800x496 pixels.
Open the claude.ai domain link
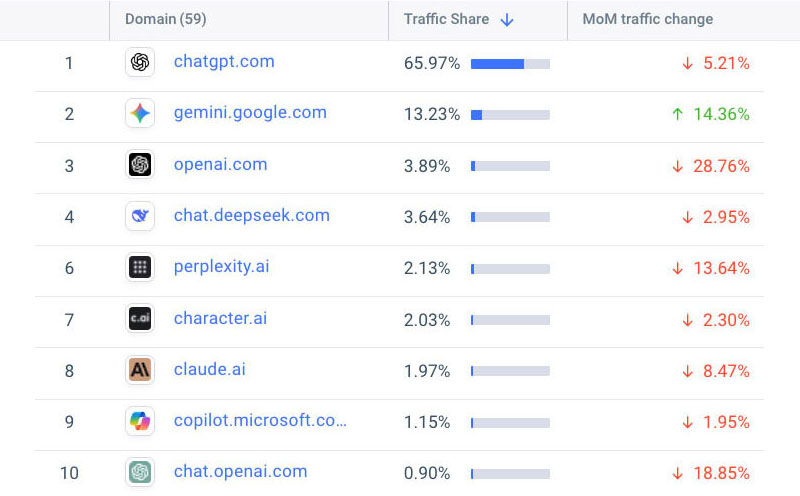pos(209,370)
